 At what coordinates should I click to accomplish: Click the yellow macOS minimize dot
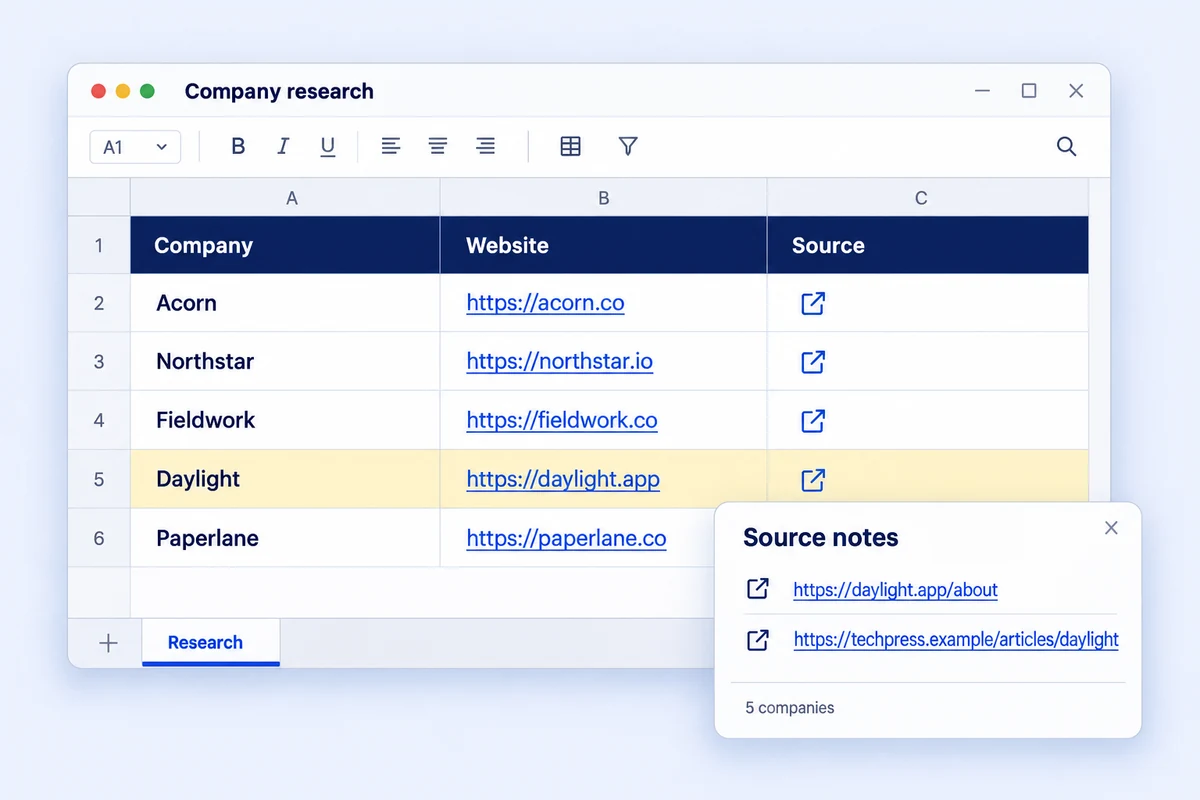tap(123, 91)
